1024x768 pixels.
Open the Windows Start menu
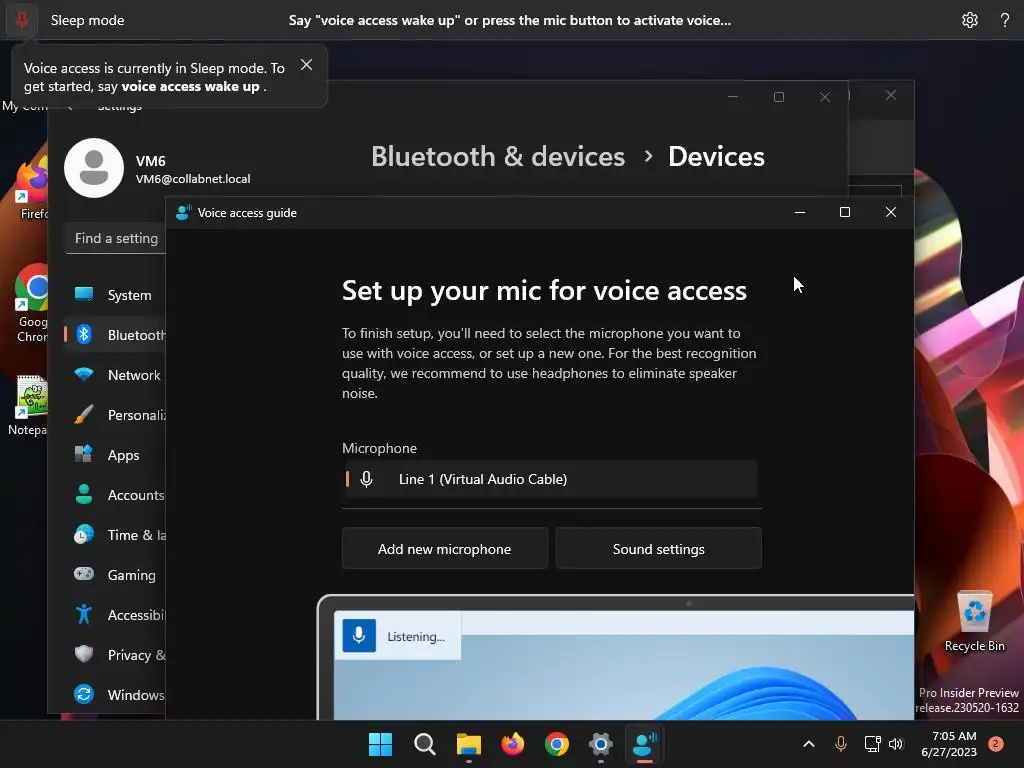tap(380, 744)
